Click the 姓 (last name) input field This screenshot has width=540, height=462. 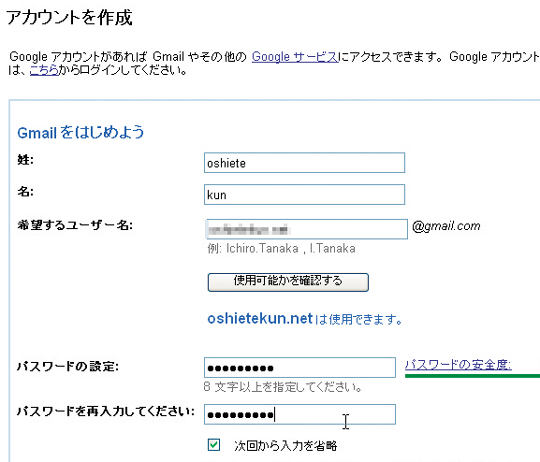tap(304, 163)
